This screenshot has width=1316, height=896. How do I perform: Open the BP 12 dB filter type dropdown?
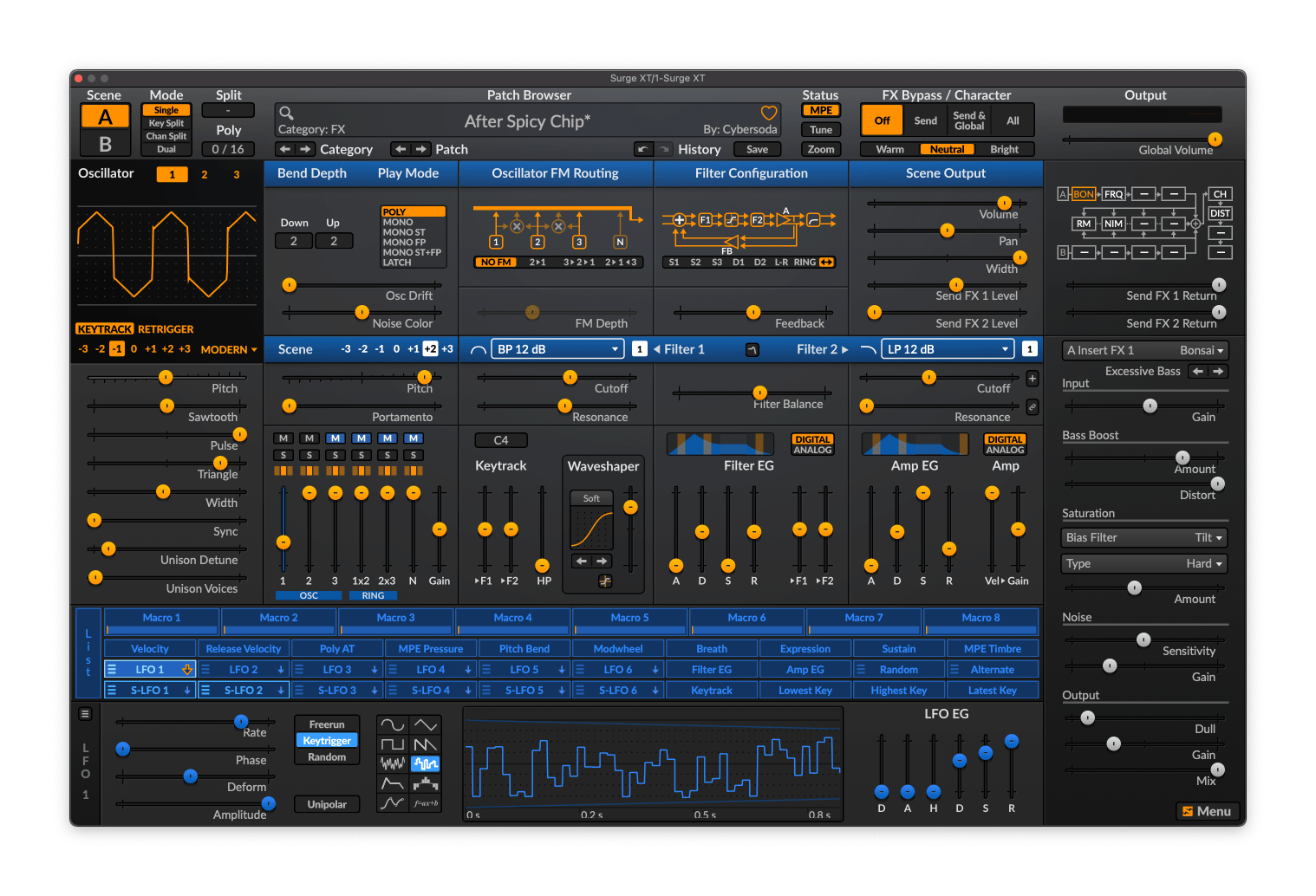pos(557,348)
